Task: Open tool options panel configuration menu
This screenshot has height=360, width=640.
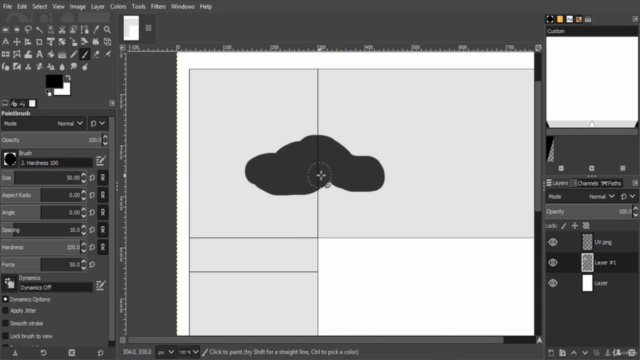Action: [112, 103]
